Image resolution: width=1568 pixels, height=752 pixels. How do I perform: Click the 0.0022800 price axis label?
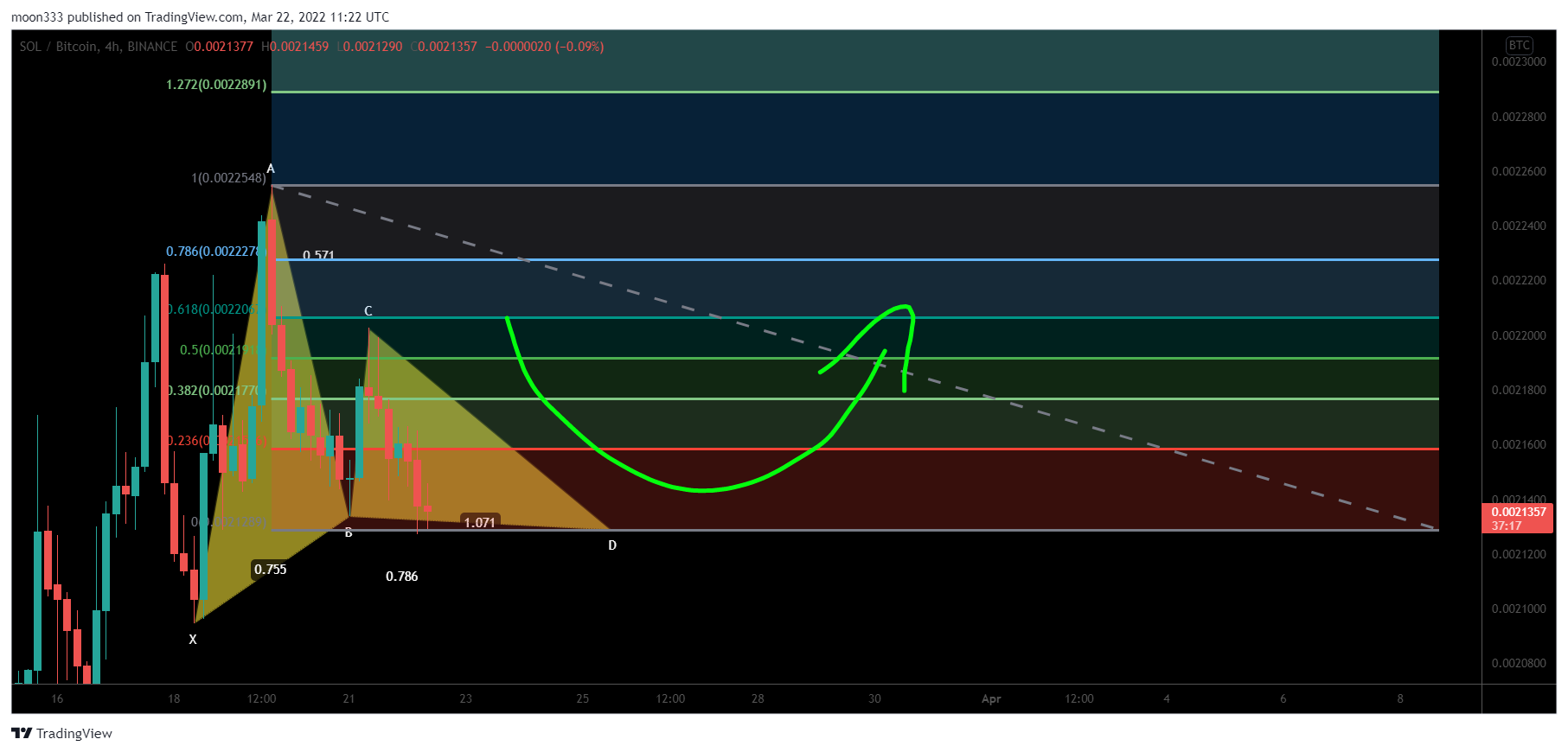[x=1519, y=117]
